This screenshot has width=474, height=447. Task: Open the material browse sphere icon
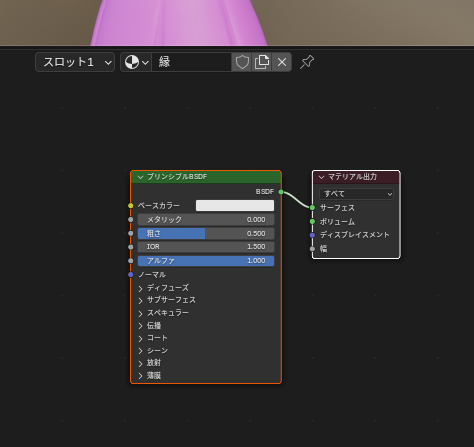click(136, 62)
